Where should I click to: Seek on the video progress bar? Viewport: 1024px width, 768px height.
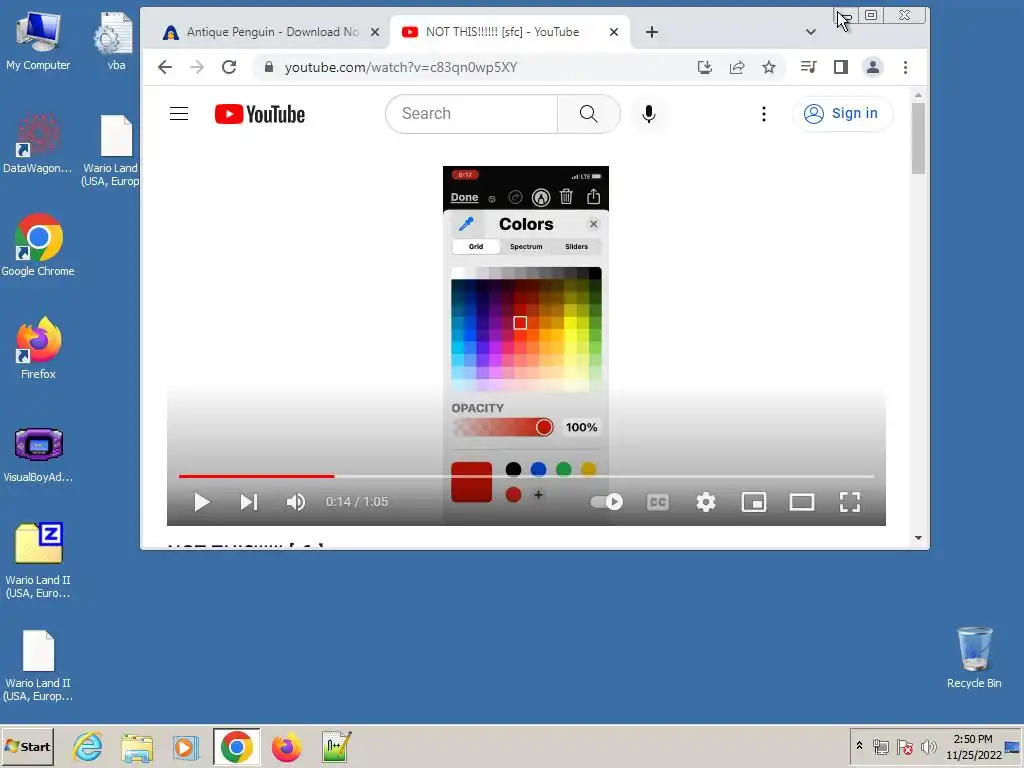[x=526, y=477]
